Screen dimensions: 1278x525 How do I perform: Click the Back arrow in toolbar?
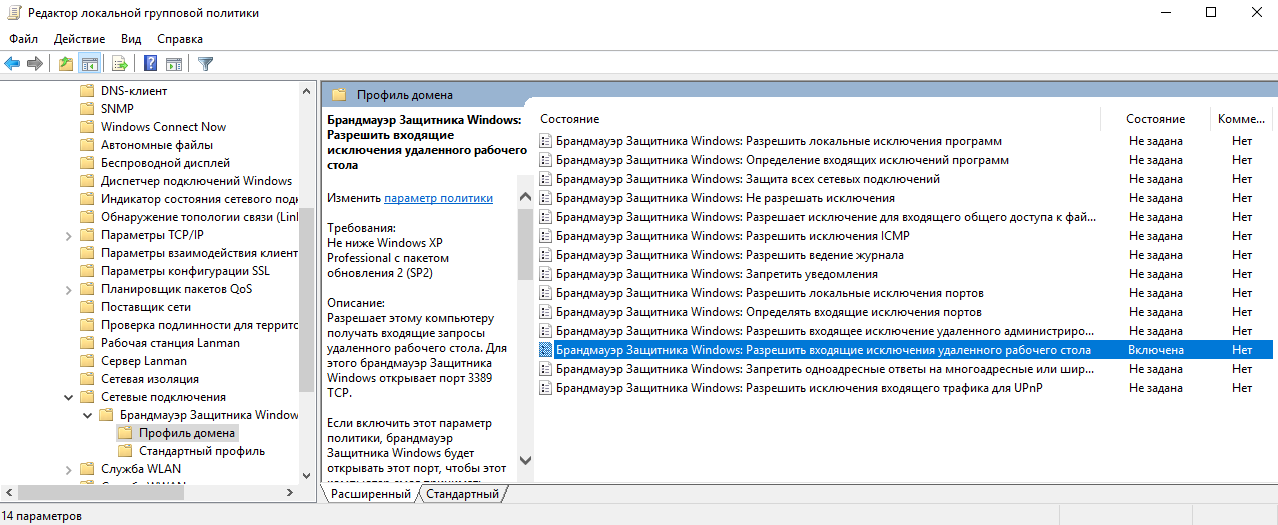point(12,64)
